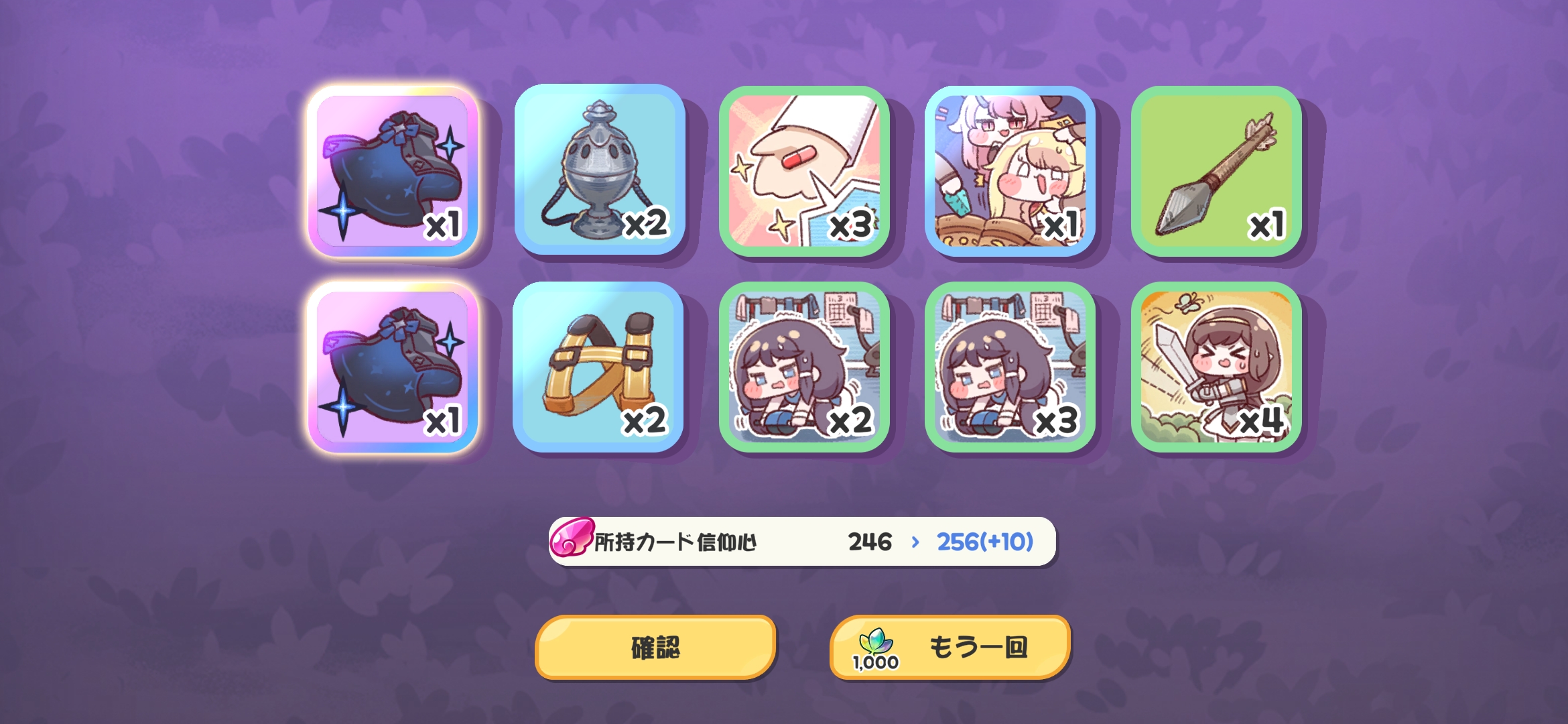Viewport: 1568px width, 724px height.
Task: Tap the 1,000 cost on draw again button
Action: tap(876, 662)
